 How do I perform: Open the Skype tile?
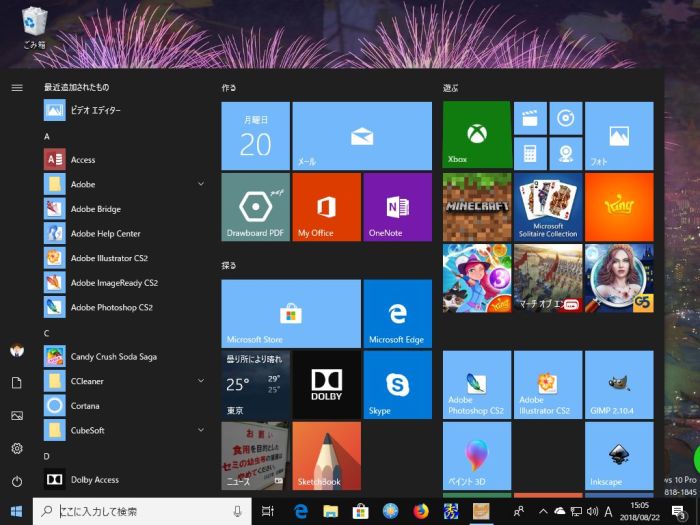click(x=397, y=384)
